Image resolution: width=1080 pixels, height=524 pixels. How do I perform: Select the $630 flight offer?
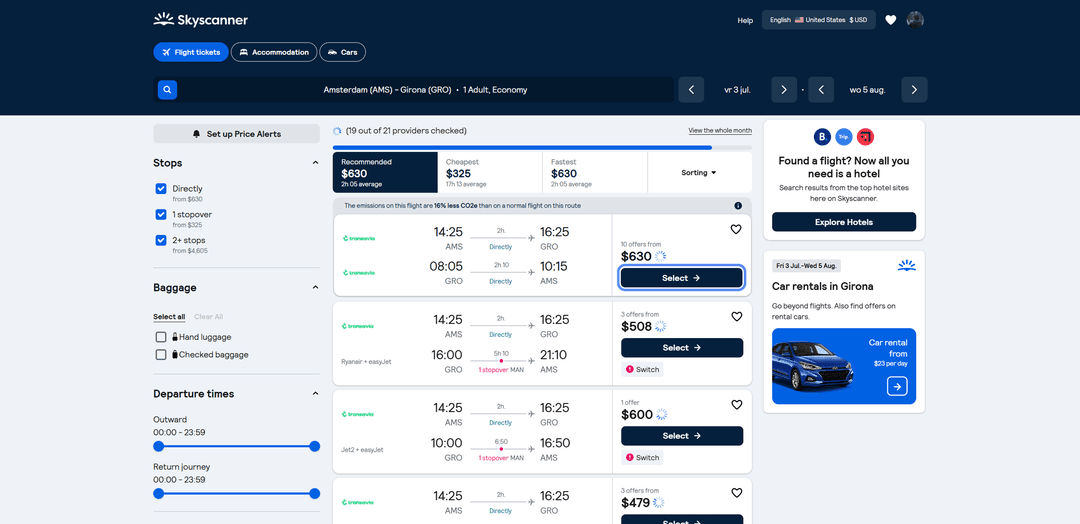coord(682,278)
